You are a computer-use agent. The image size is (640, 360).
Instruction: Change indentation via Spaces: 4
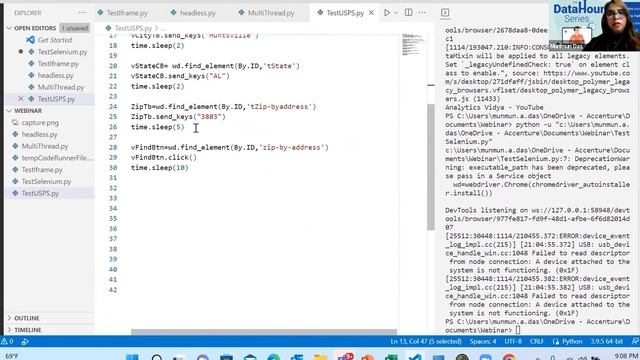click(x=483, y=341)
